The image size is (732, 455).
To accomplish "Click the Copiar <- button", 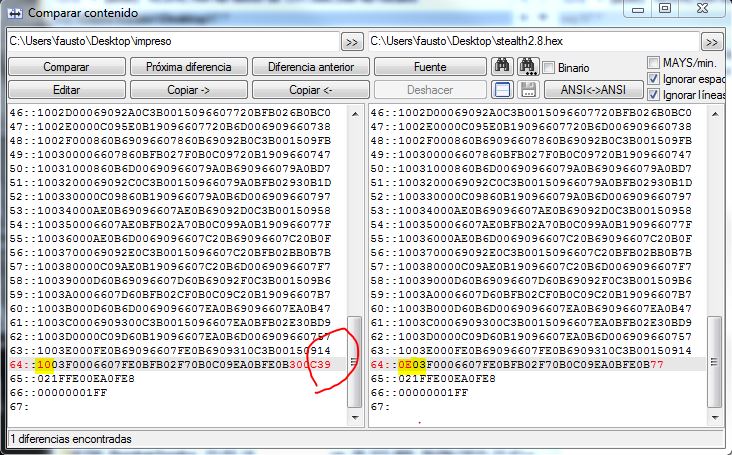I will pyautogui.click(x=310, y=90).
